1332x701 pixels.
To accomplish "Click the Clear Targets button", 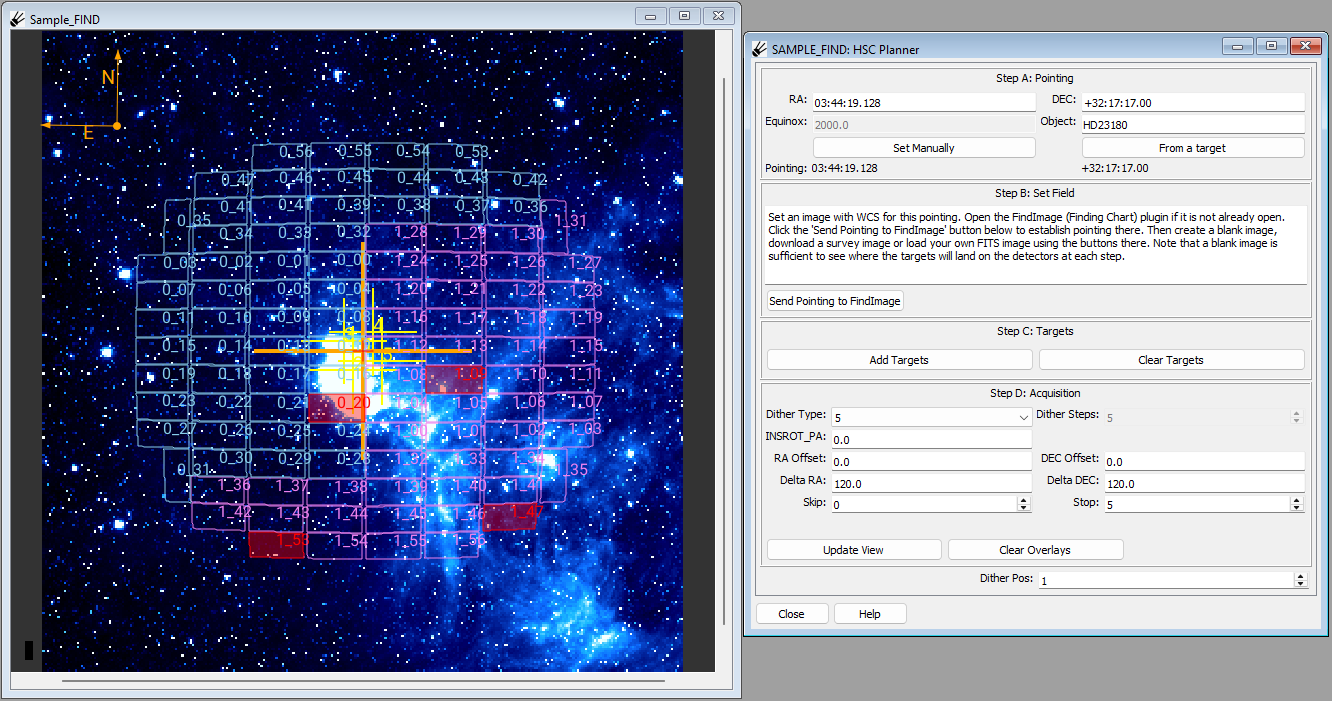I will pos(1171,360).
